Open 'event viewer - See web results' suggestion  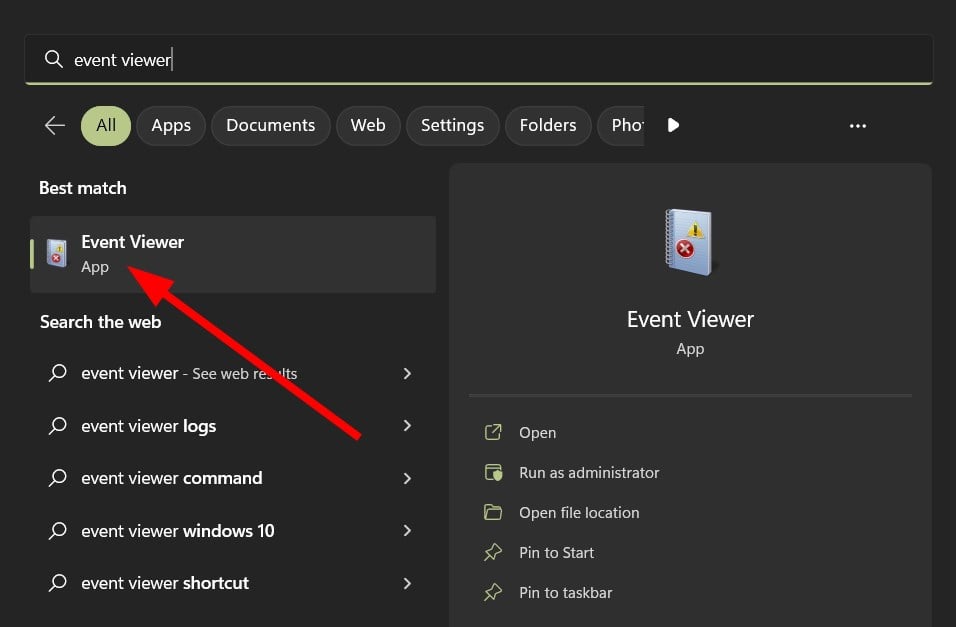(233, 373)
